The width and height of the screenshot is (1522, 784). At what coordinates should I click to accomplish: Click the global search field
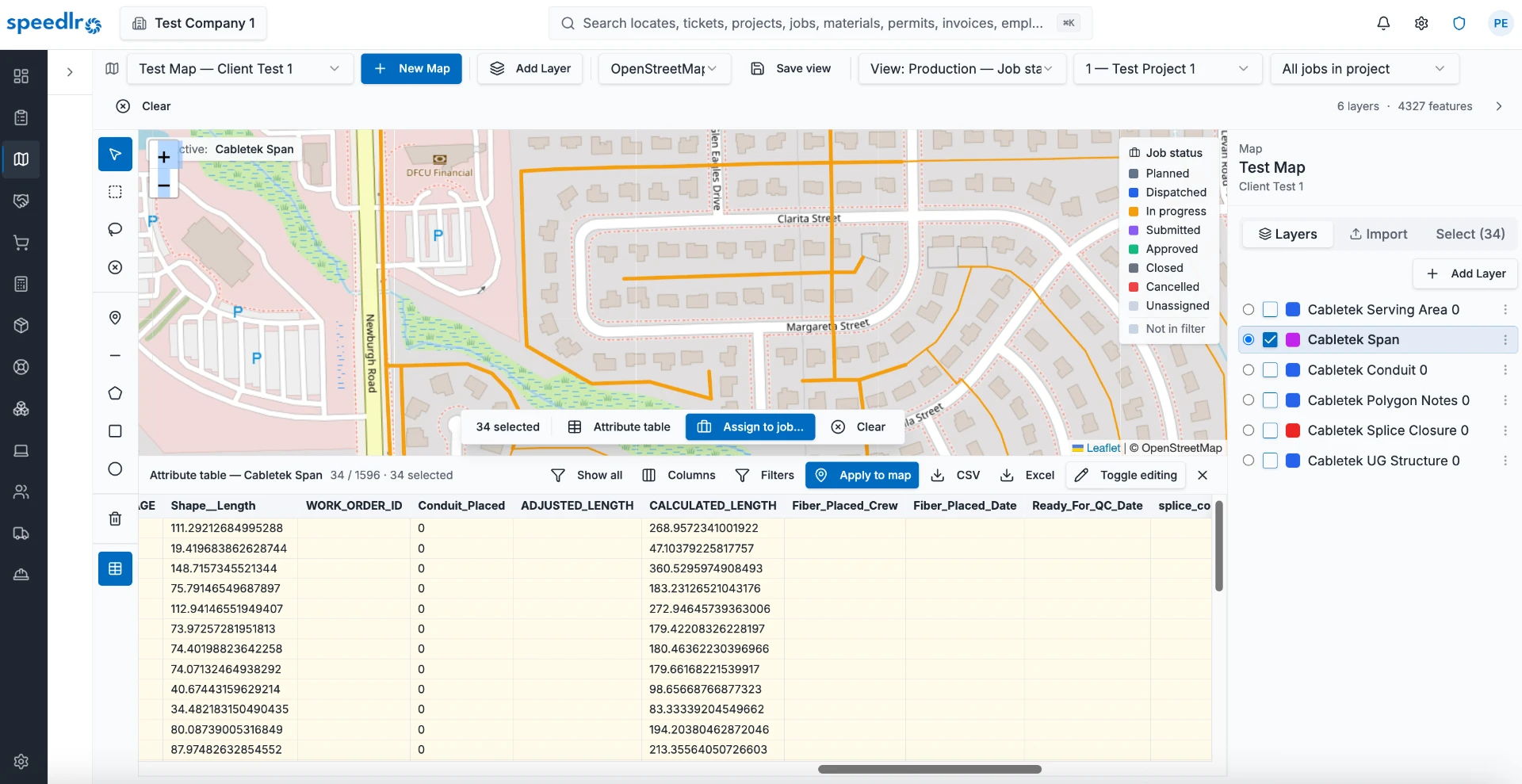(820, 23)
